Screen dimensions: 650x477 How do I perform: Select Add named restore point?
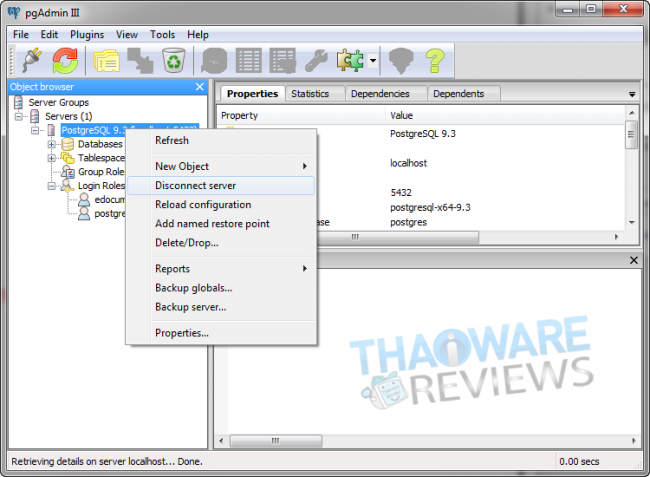pos(221,223)
